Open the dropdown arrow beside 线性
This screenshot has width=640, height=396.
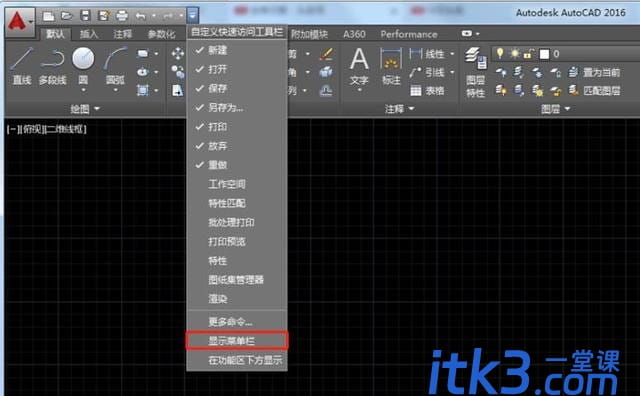pyautogui.click(x=452, y=54)
